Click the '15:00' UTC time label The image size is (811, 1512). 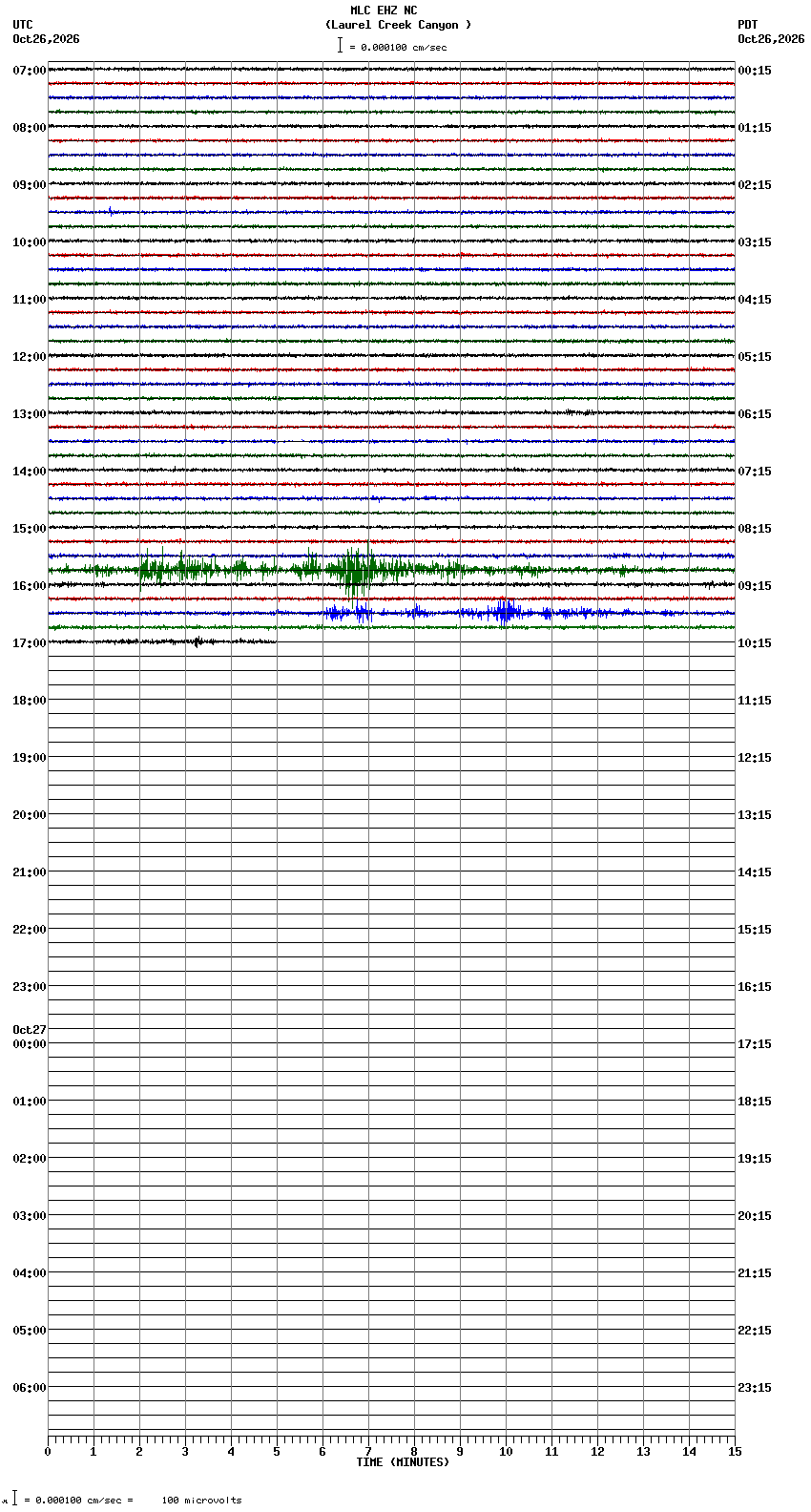(30, 529)
